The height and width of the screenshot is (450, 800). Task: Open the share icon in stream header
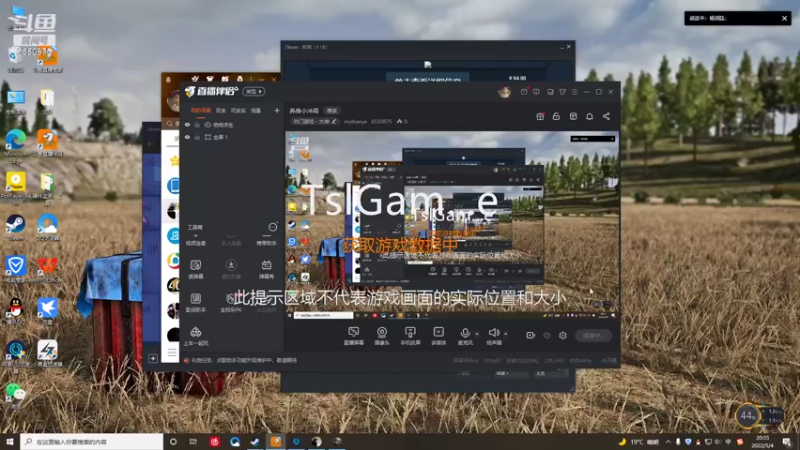(x=606, y=116)
